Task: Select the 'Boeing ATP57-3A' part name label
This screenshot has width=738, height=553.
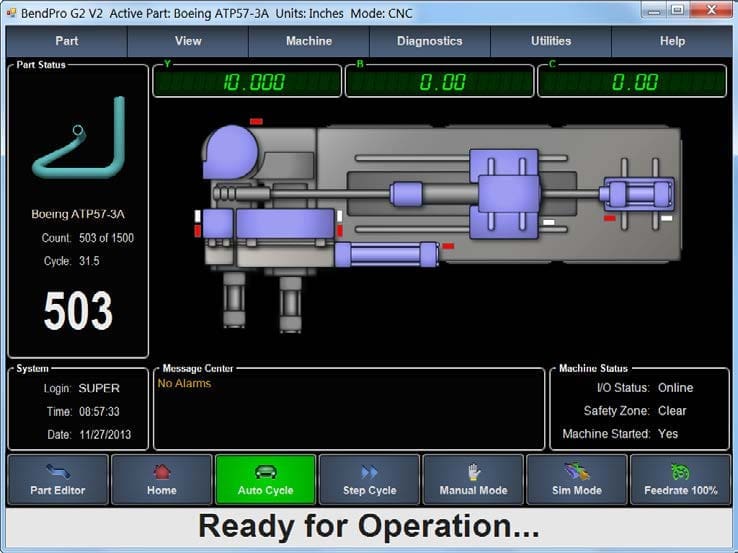Action: [x=78, y=214]
